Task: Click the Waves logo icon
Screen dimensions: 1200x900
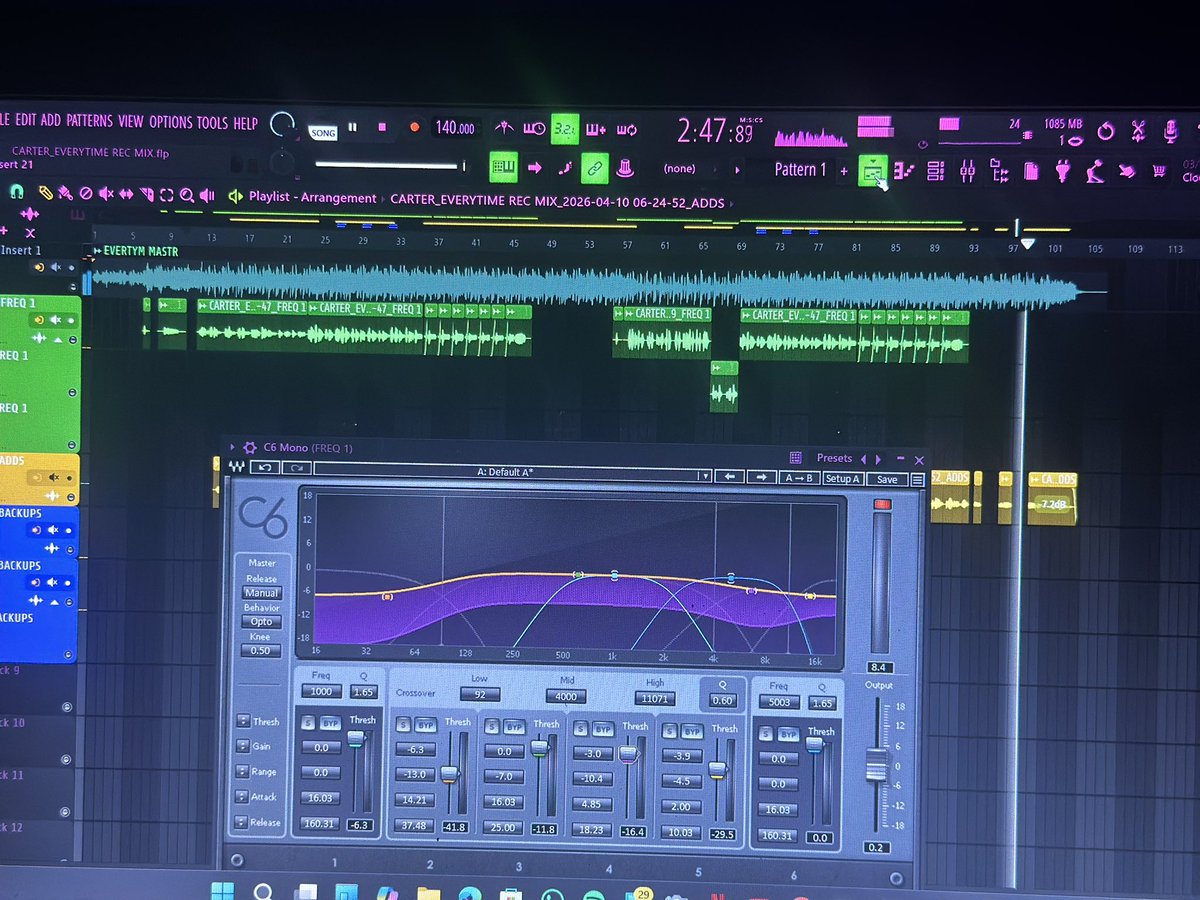Action: coord(237,466)
